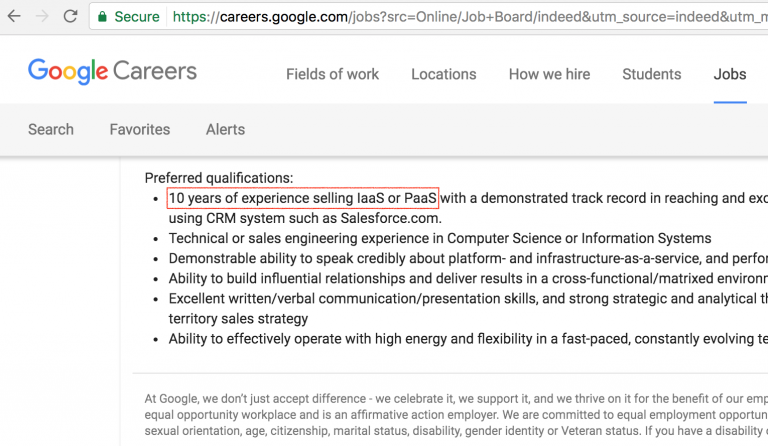The image size is (768, 446).
Task: Click the Google Careers logo
Action: pos(112,72)
